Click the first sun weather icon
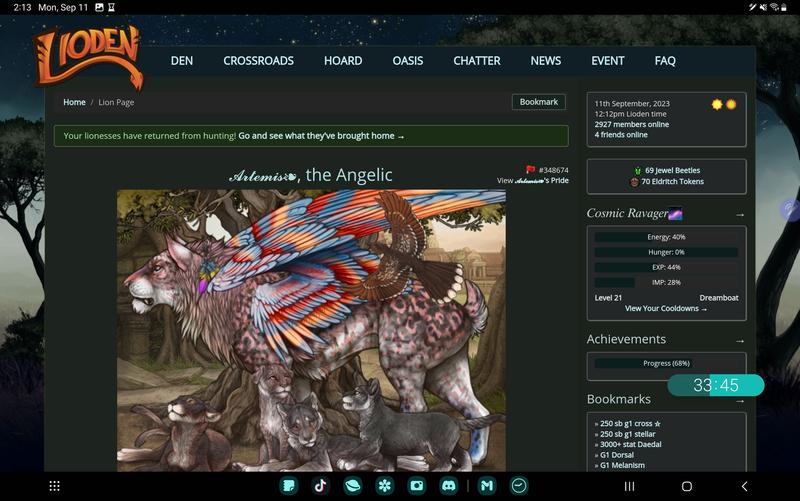 pyautogui.click(x=717, y=104)
